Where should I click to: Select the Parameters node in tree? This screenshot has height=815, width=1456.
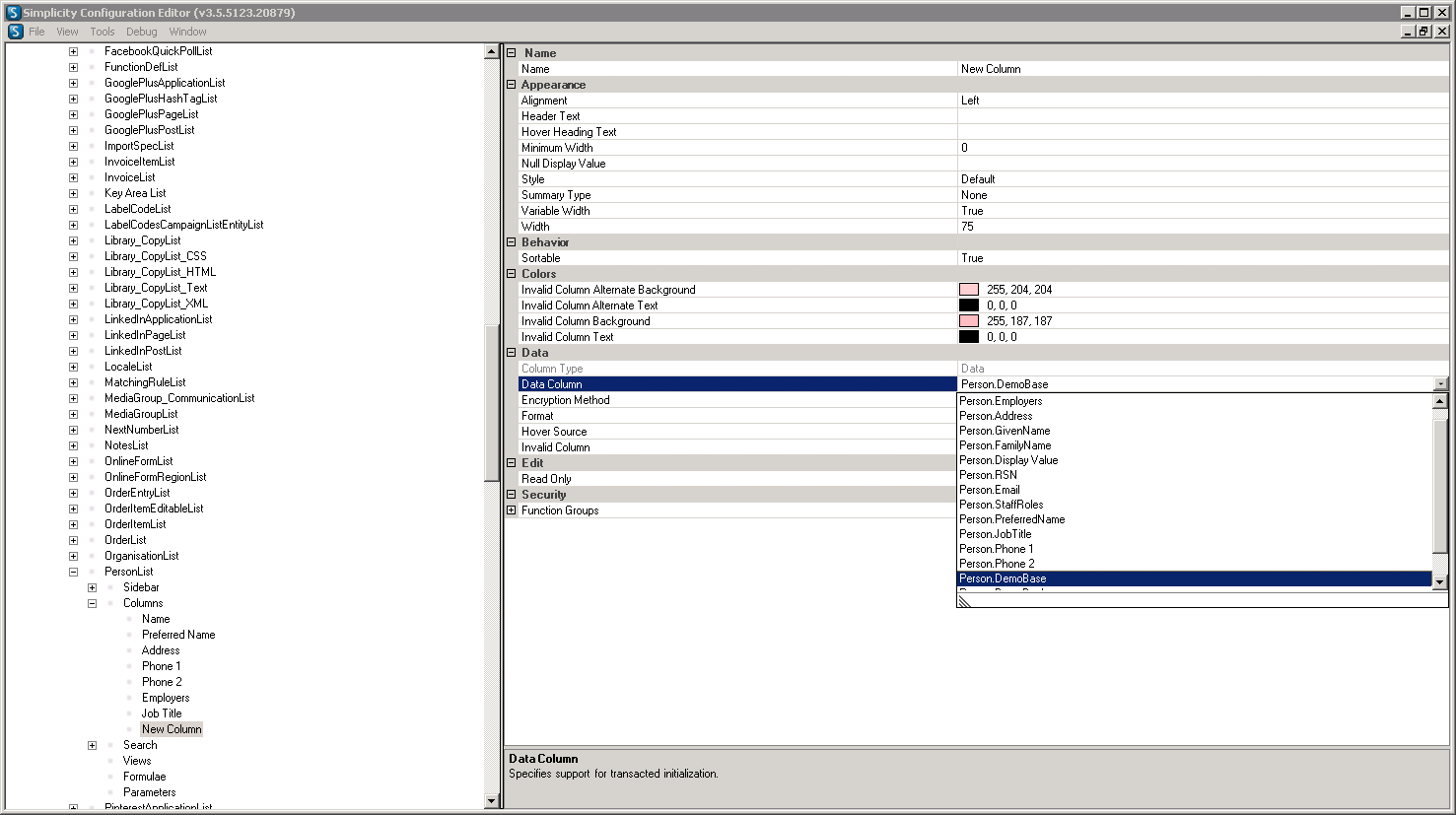pyautogui.click(x=150, y=792)
